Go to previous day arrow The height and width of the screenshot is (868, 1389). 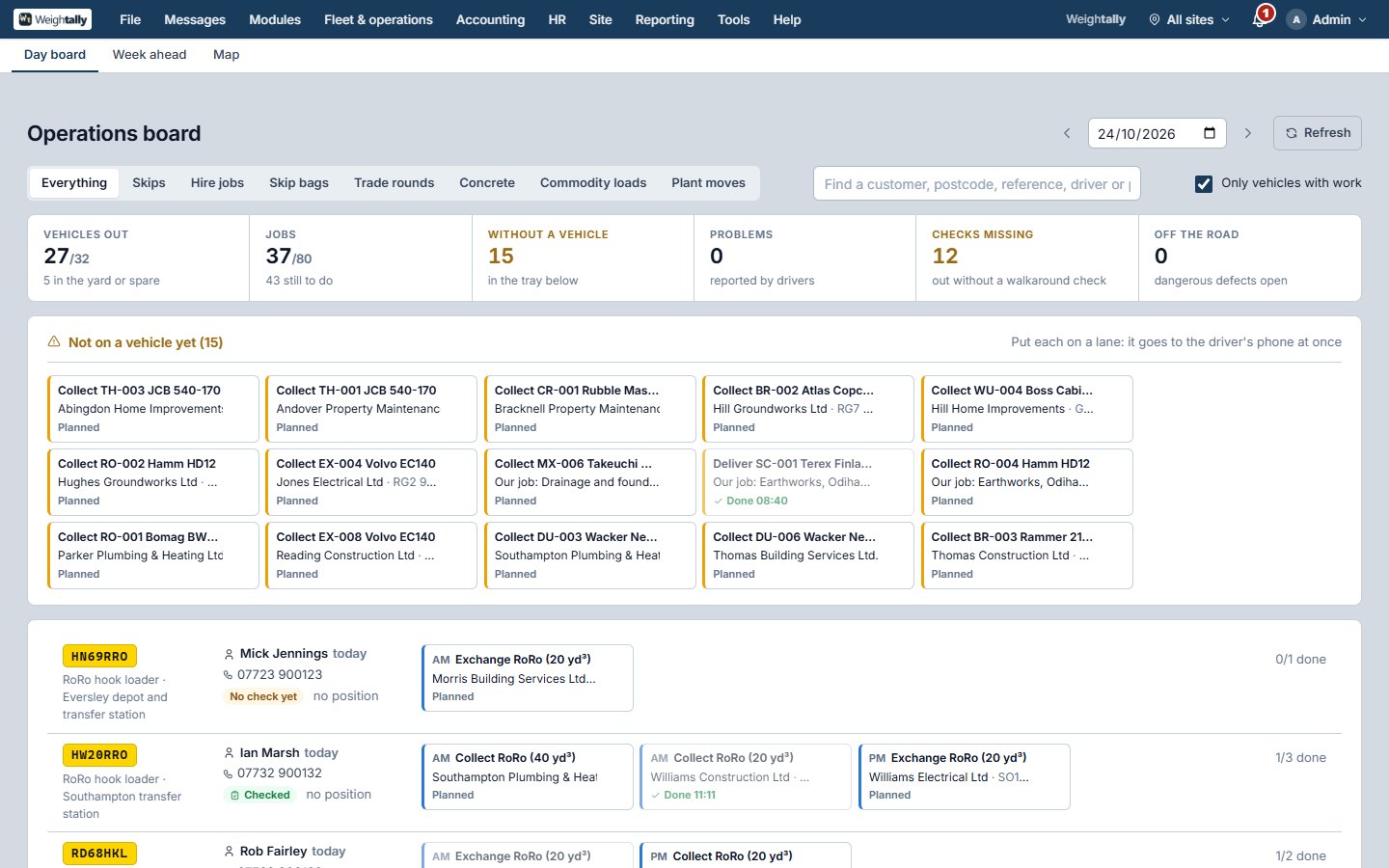[x=1067, y=133]
